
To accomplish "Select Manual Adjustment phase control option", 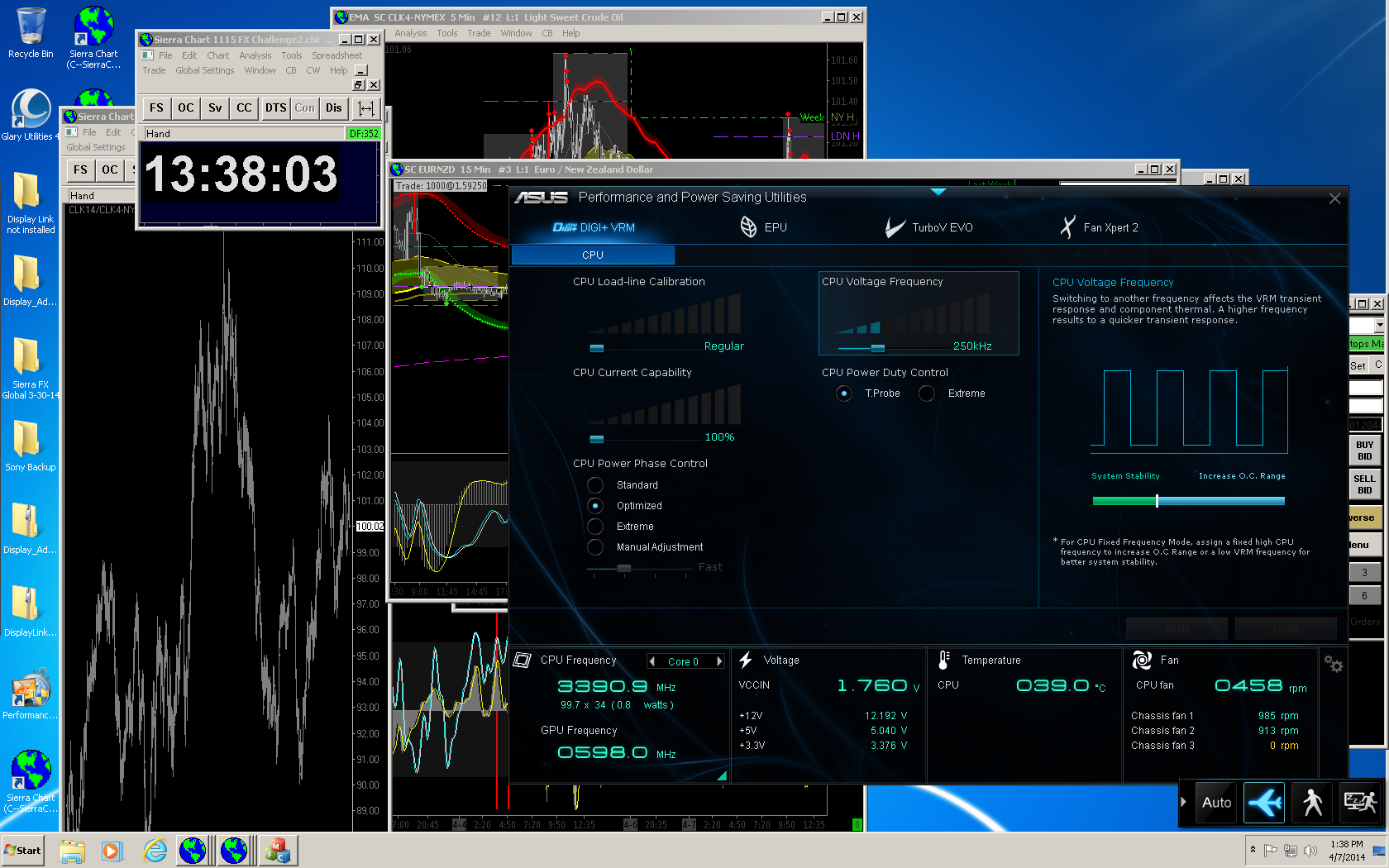I will click(x=595, y=547).
